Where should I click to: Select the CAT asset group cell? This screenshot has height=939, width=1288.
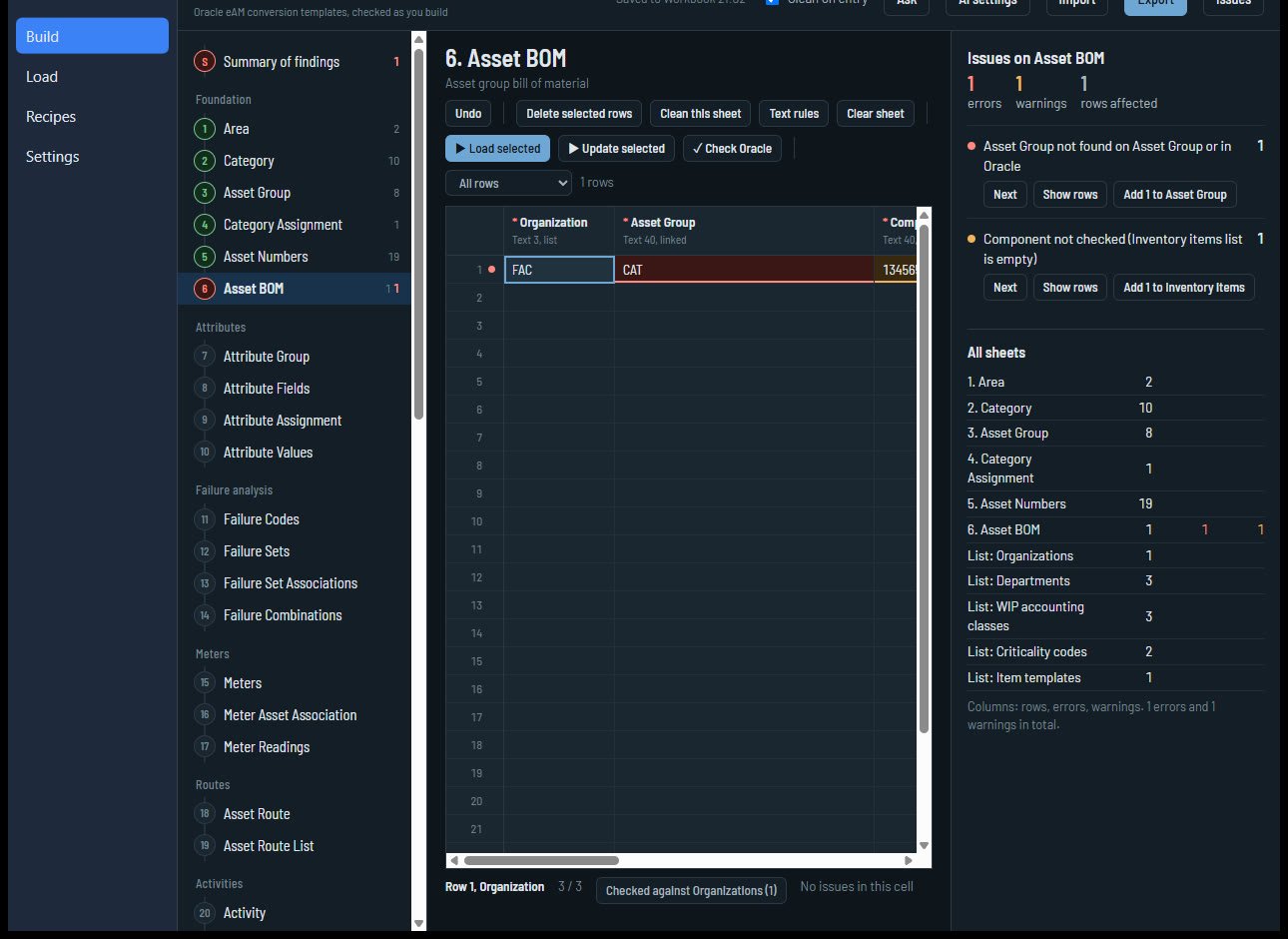point(744,270)
